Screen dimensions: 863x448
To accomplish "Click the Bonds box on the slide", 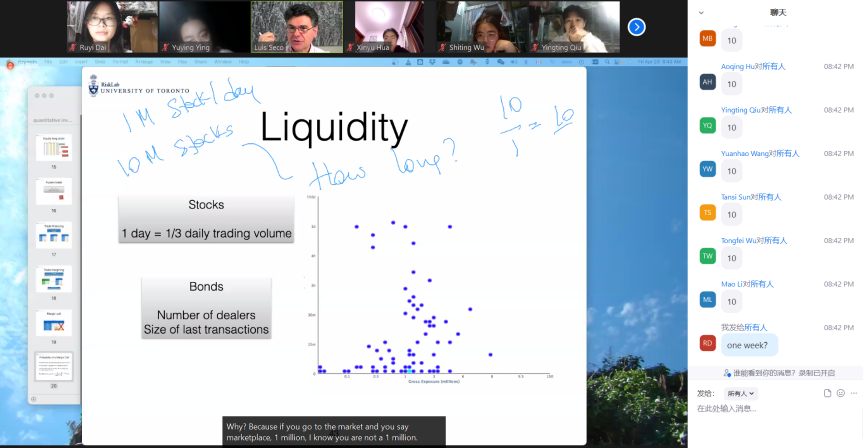I will click(x=206, y=308).
